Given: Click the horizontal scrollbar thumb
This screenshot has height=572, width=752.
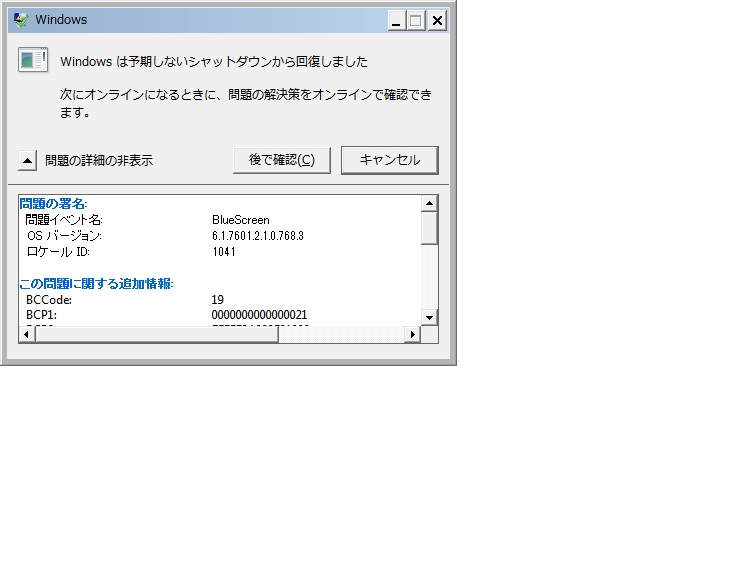Looking at the screenshot, I should pos(157,335).
